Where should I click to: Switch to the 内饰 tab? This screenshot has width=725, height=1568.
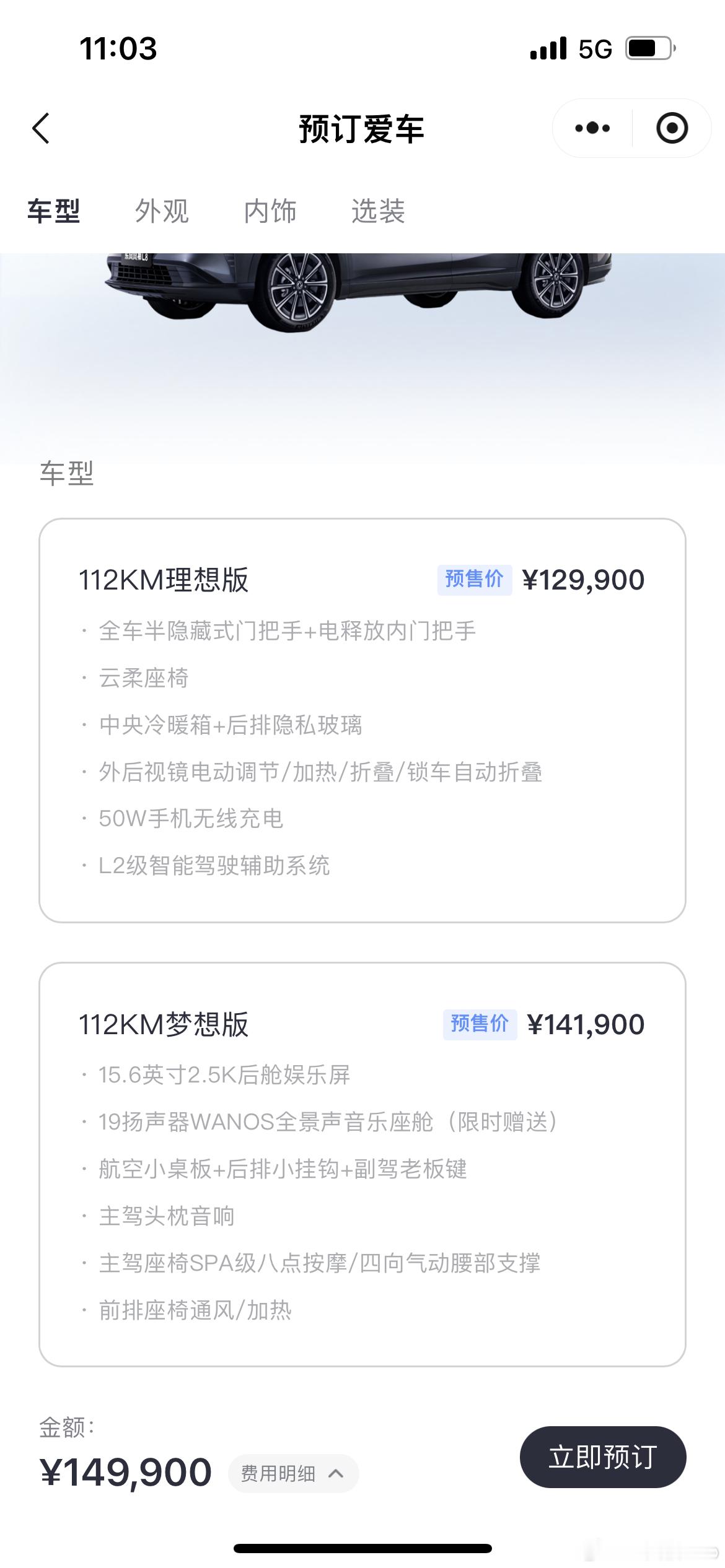pos(270,211)
